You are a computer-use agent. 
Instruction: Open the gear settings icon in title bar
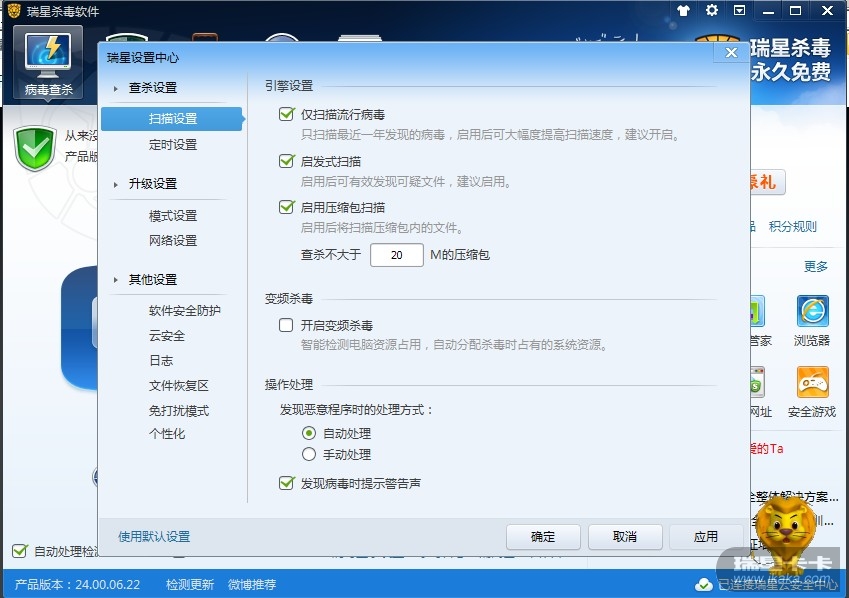(711, 10)
